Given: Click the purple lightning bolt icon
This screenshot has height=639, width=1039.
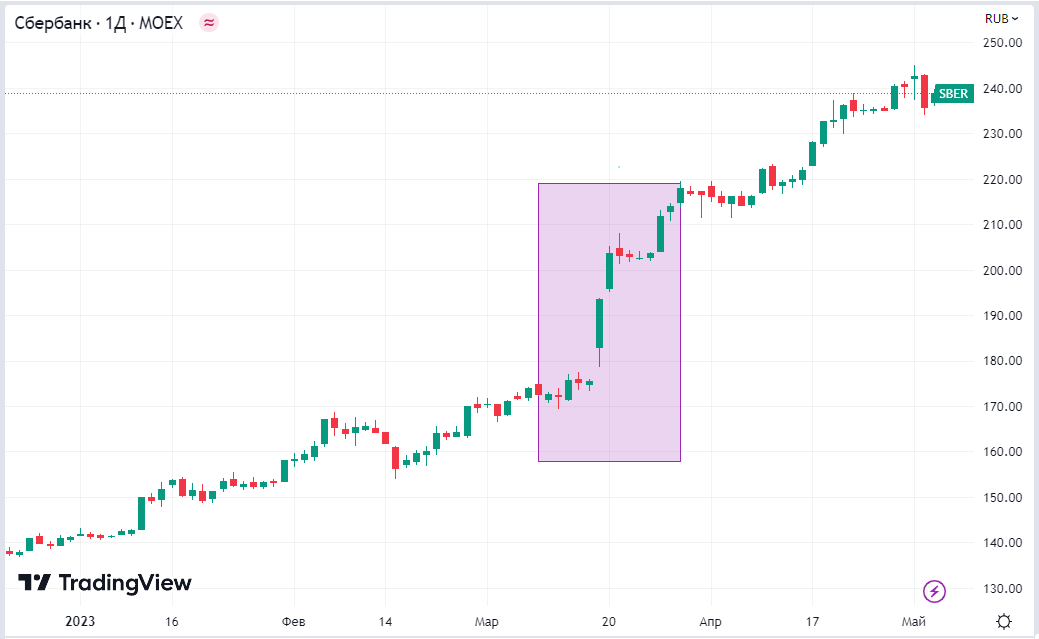Looking at the screenshot, I should click(935, 591).
